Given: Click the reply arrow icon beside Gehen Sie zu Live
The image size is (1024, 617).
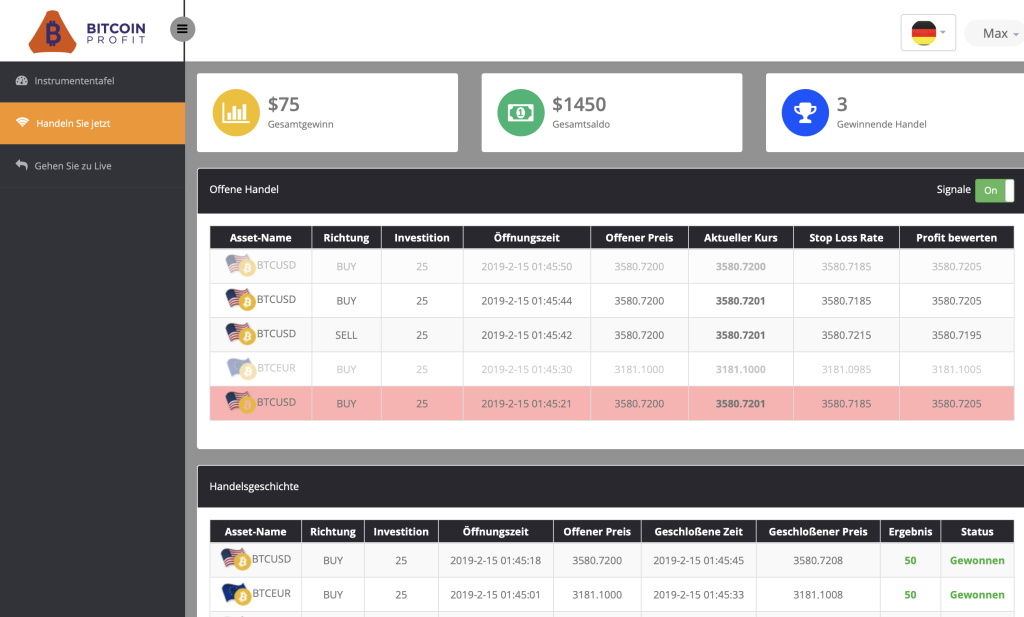Looking at the screenshot, I should 22,166.
